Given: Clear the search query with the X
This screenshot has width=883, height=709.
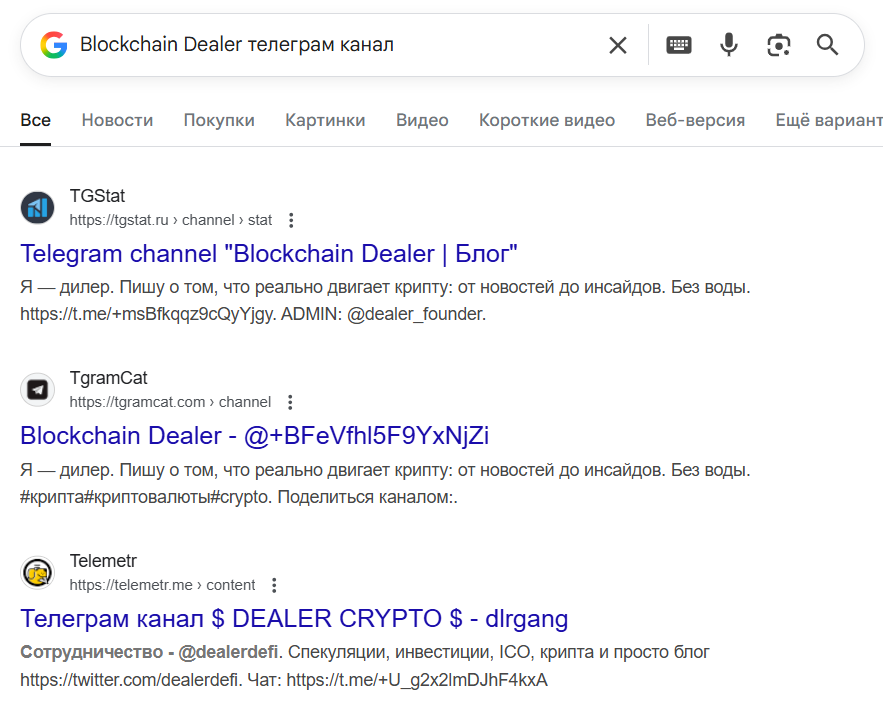Looking at the screenshot, I should point(617,44).
